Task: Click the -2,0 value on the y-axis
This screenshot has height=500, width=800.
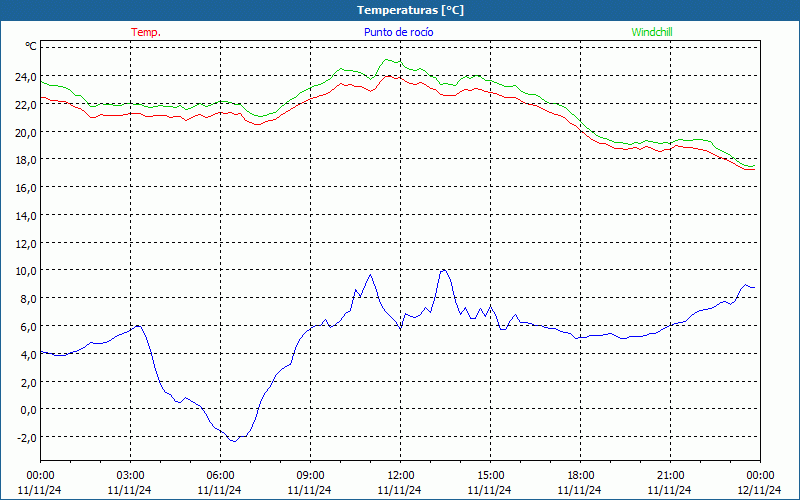Action: (27, 438)
